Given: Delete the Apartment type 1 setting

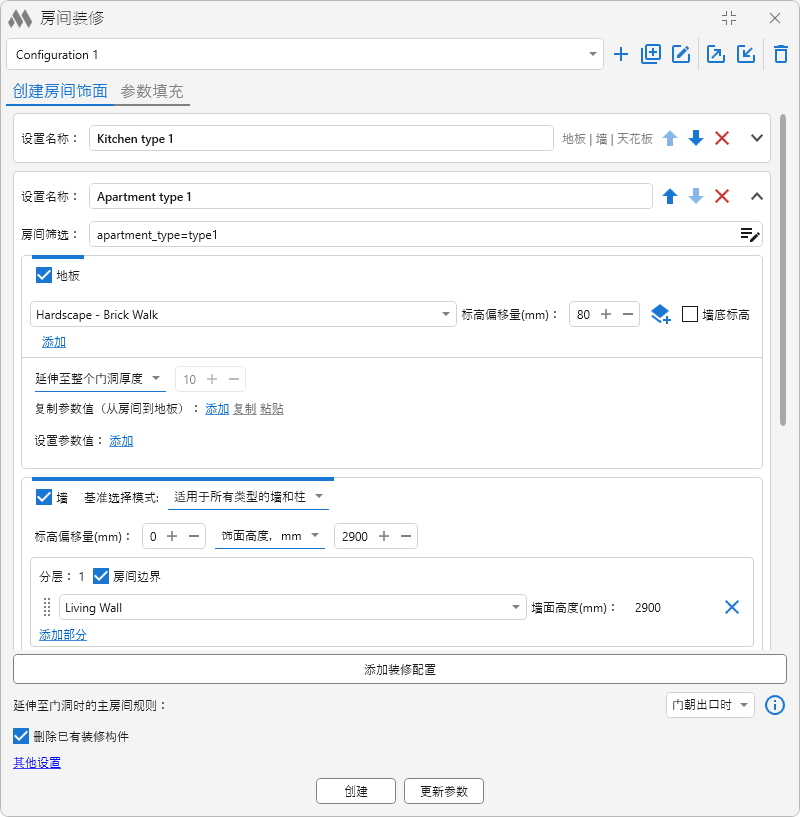Looking at the screenshot, I should click(x=722, y=196).
